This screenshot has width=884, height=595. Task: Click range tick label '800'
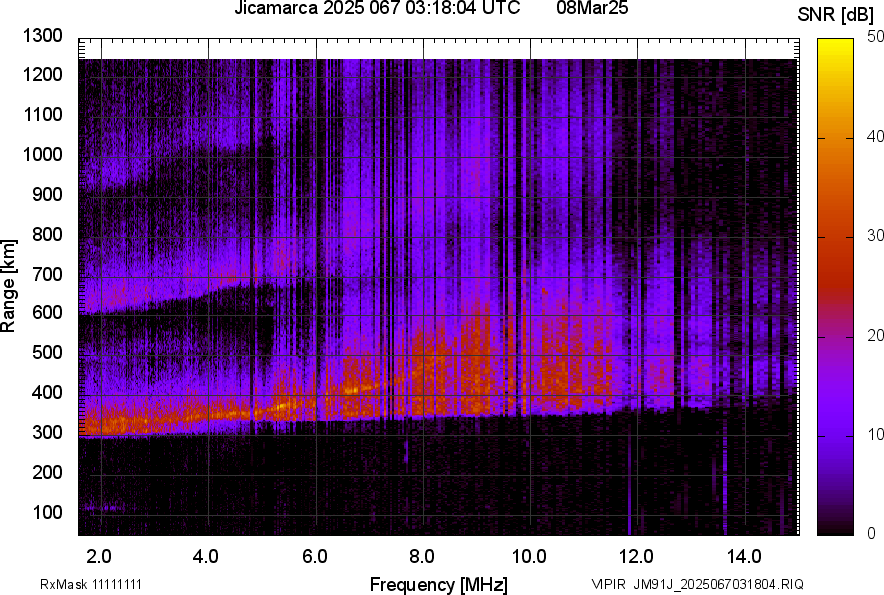(47, 234)
